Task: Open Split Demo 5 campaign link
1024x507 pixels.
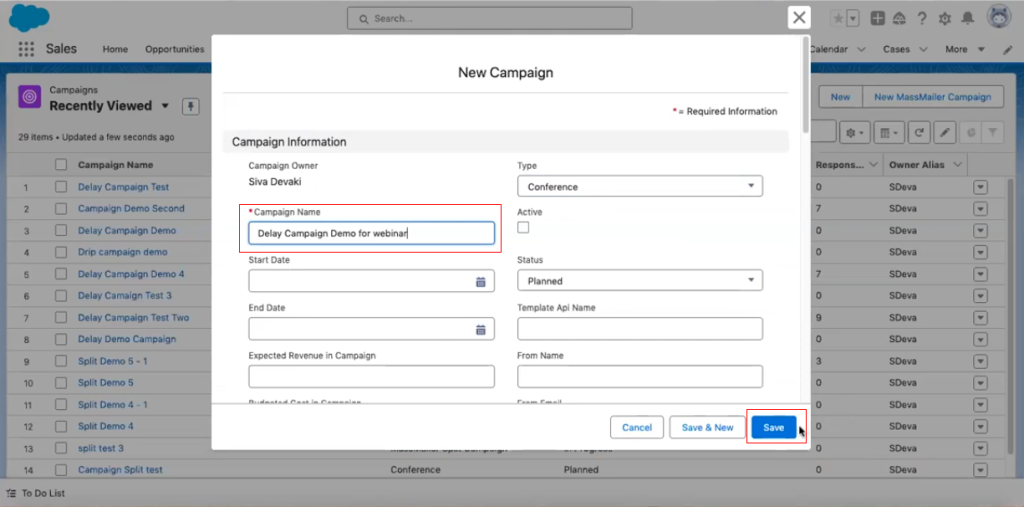Action: point(105,383)
